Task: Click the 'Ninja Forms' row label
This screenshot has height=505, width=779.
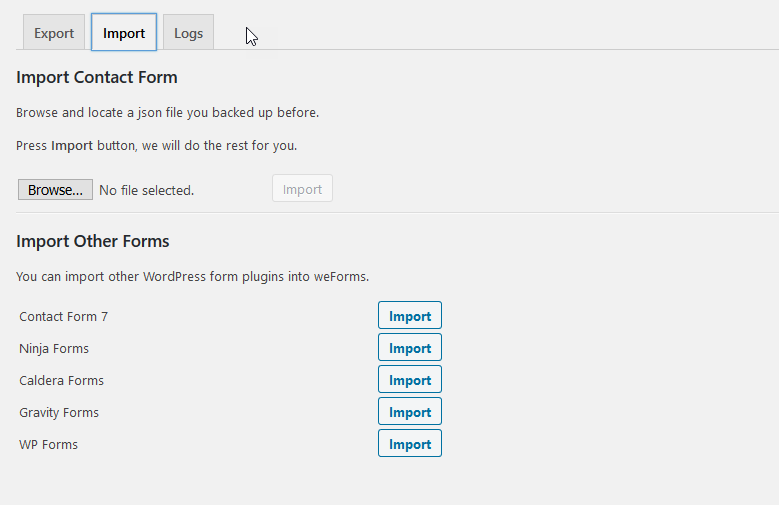Action: pyautogui.click(x=54, y=349)
